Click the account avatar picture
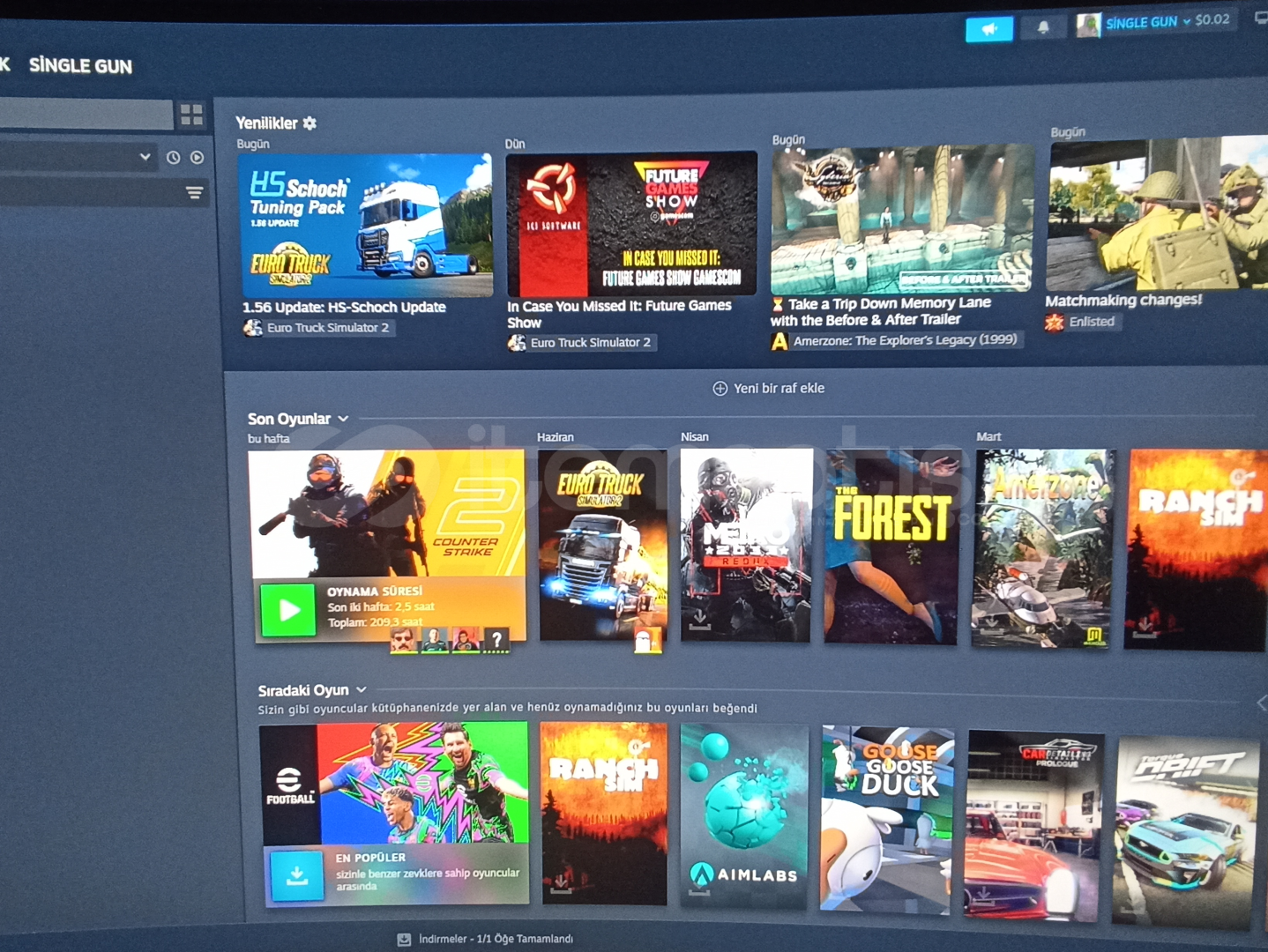Viewport: 1268px width, 952px height. tap(1088, 26)
